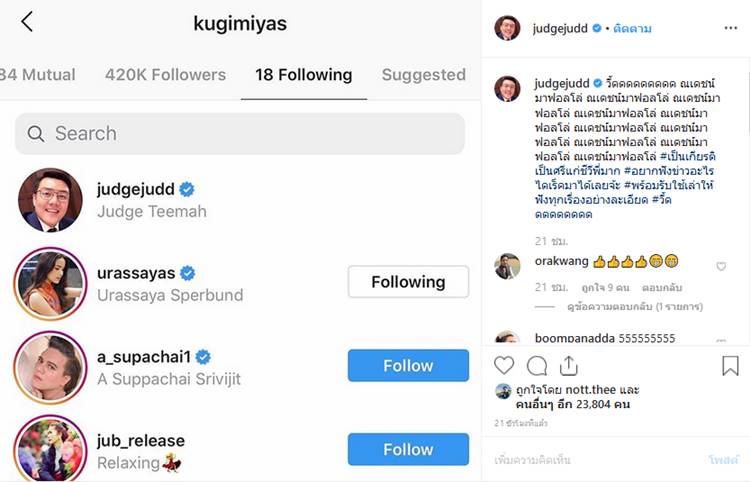Go back using the left arrow
750x482 pixels.
click(x=27, y=22)
